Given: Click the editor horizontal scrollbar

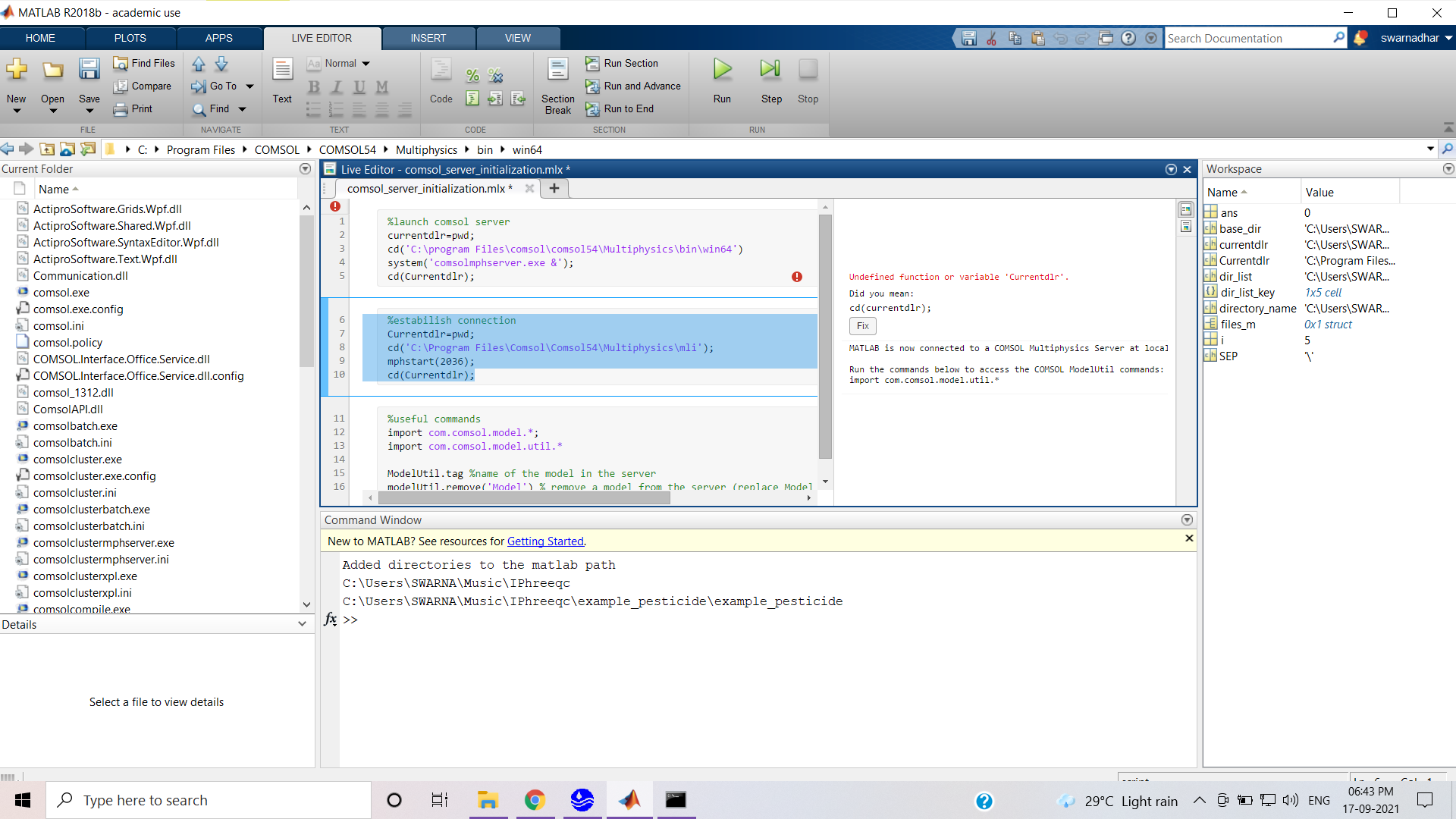Looking at the screenshot, I should tap(523, 498).
